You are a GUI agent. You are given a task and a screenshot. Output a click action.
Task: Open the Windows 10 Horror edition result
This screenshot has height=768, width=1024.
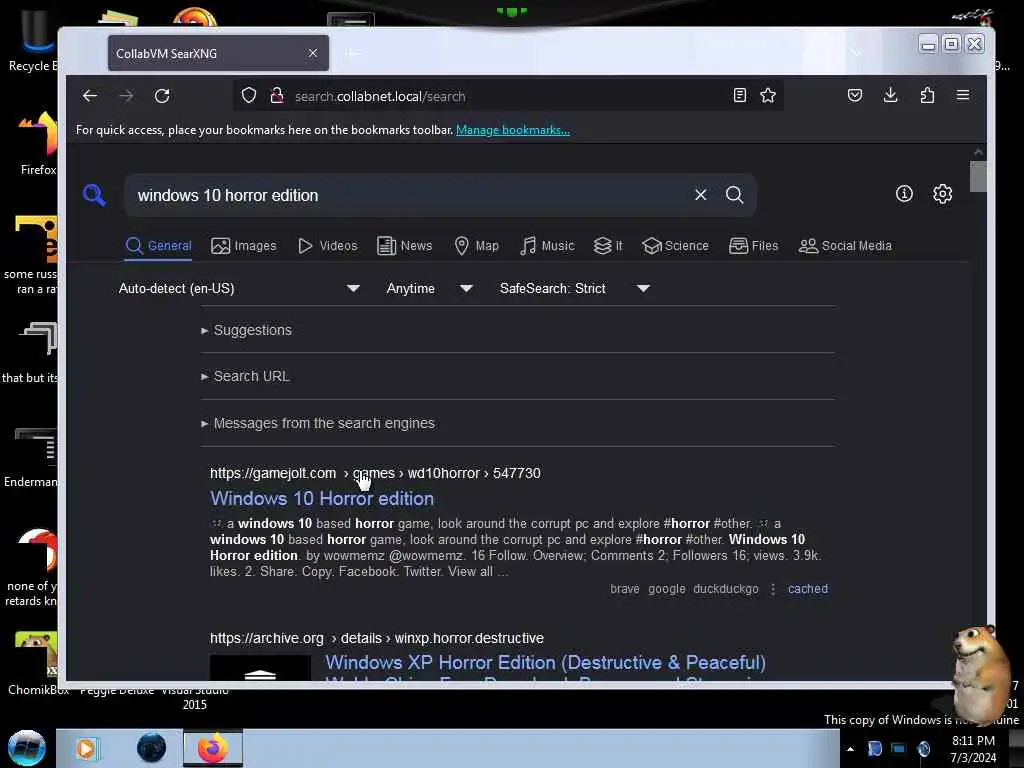(x=322, y=499)
